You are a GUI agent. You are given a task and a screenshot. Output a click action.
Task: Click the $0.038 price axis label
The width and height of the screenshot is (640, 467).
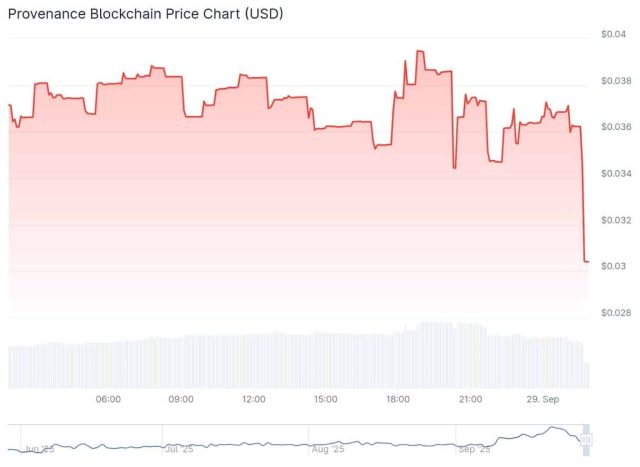[615, 80]
